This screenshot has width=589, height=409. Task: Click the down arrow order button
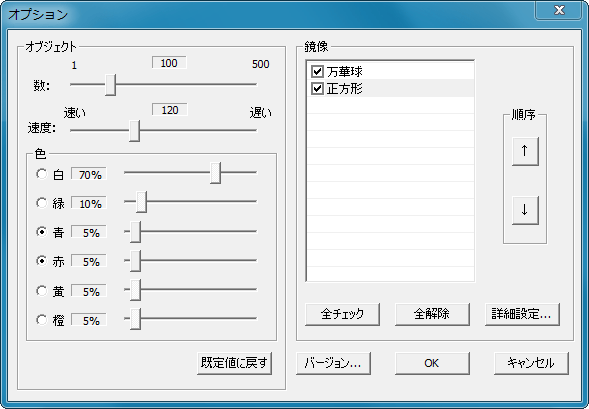525,210
